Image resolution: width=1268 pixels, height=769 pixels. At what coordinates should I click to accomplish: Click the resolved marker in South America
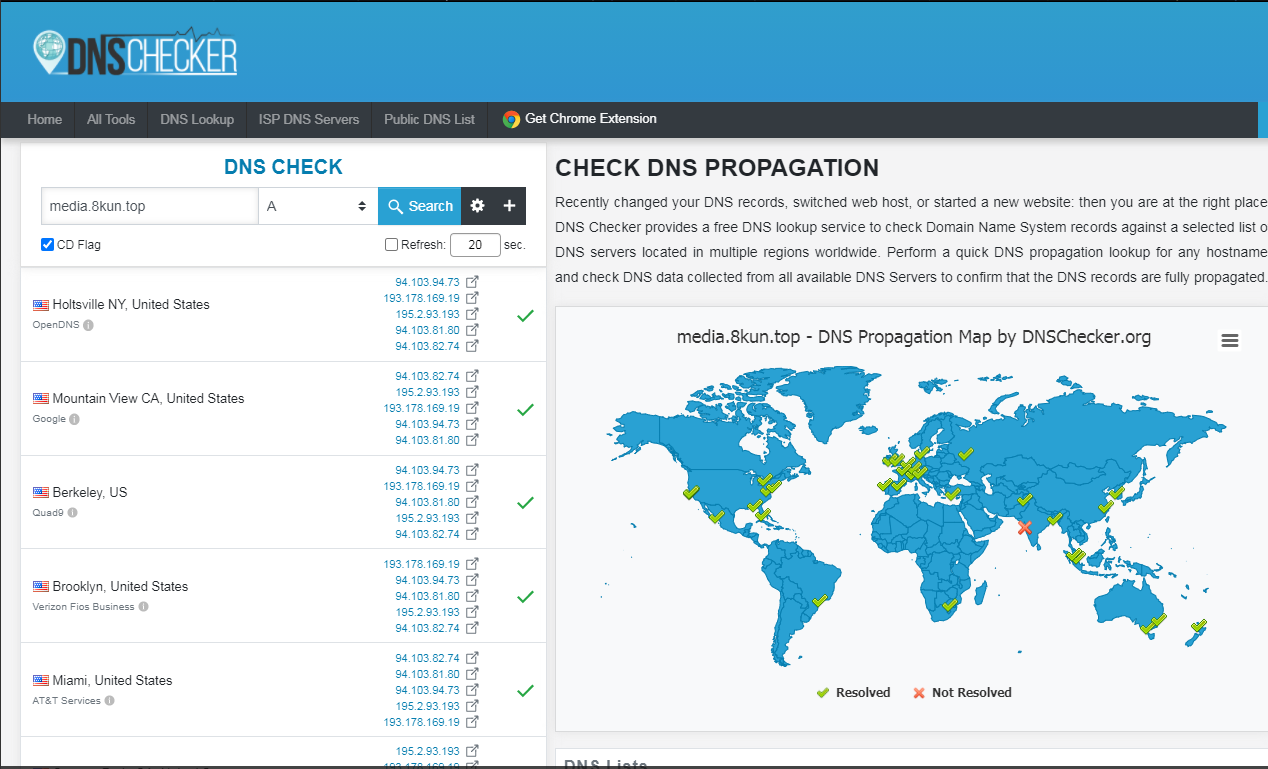(x=820, y=600)
